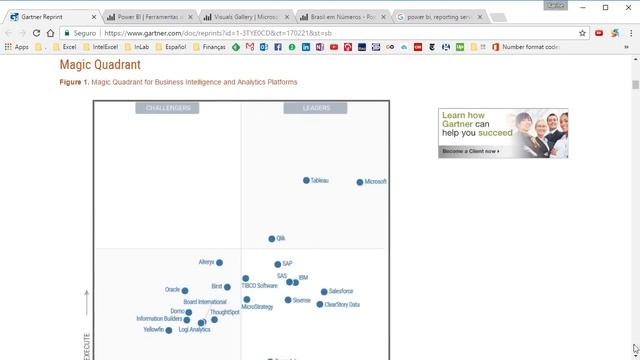Click the Tableau dot in the quadrant
The image size is (640, 360).
[x=306, y=180]
